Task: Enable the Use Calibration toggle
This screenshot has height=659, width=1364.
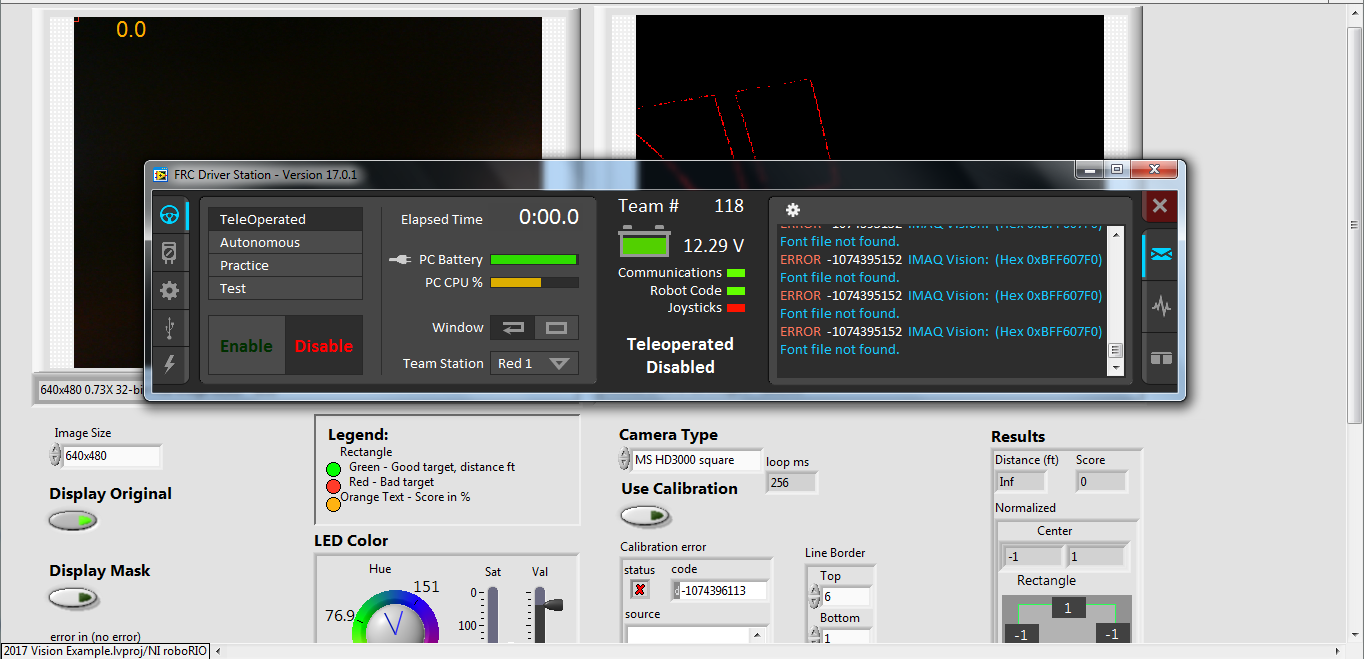Action: (645, 516)
